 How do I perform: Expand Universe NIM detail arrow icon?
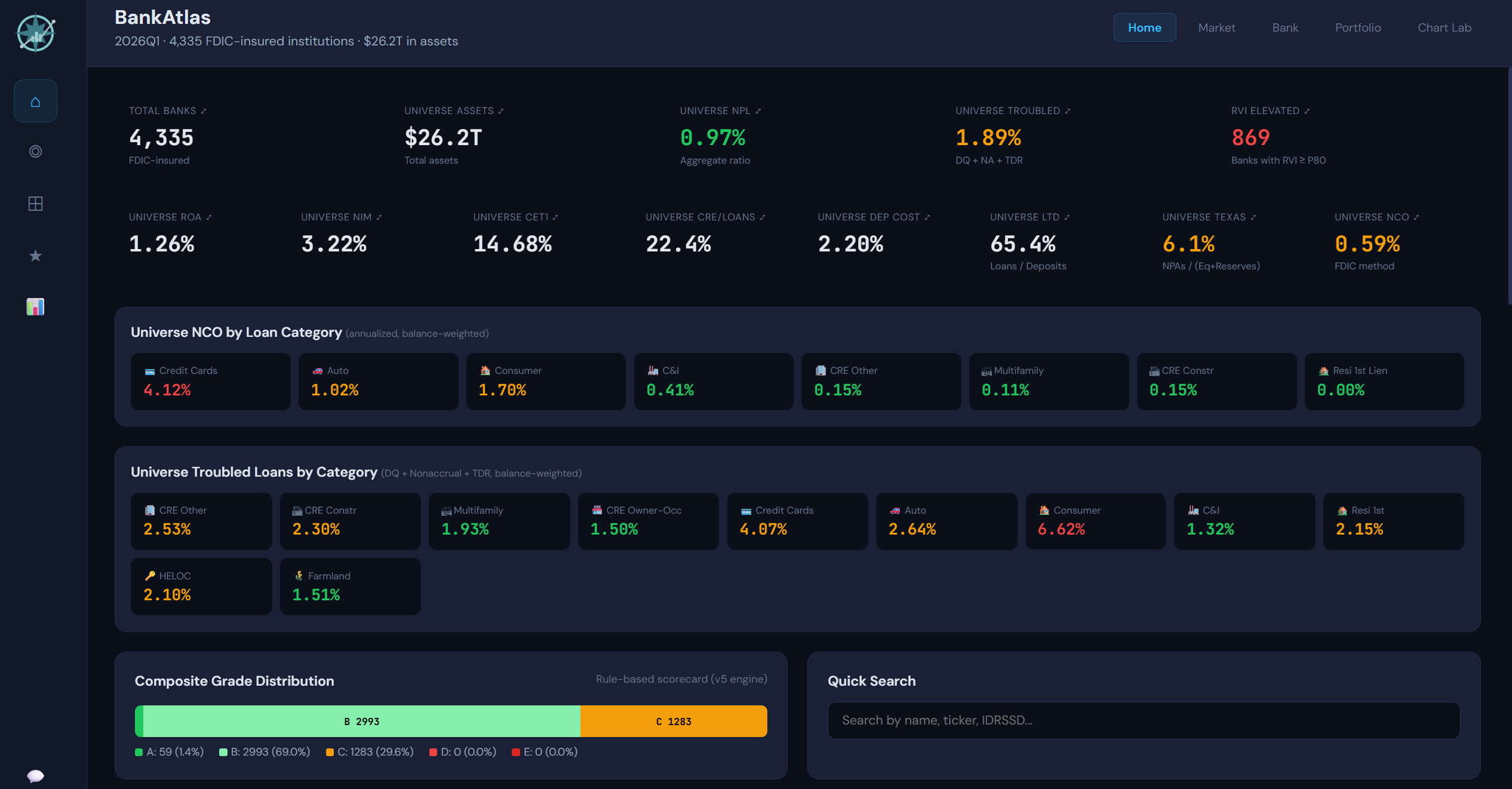pyautogui.click(x=379, y=217)
